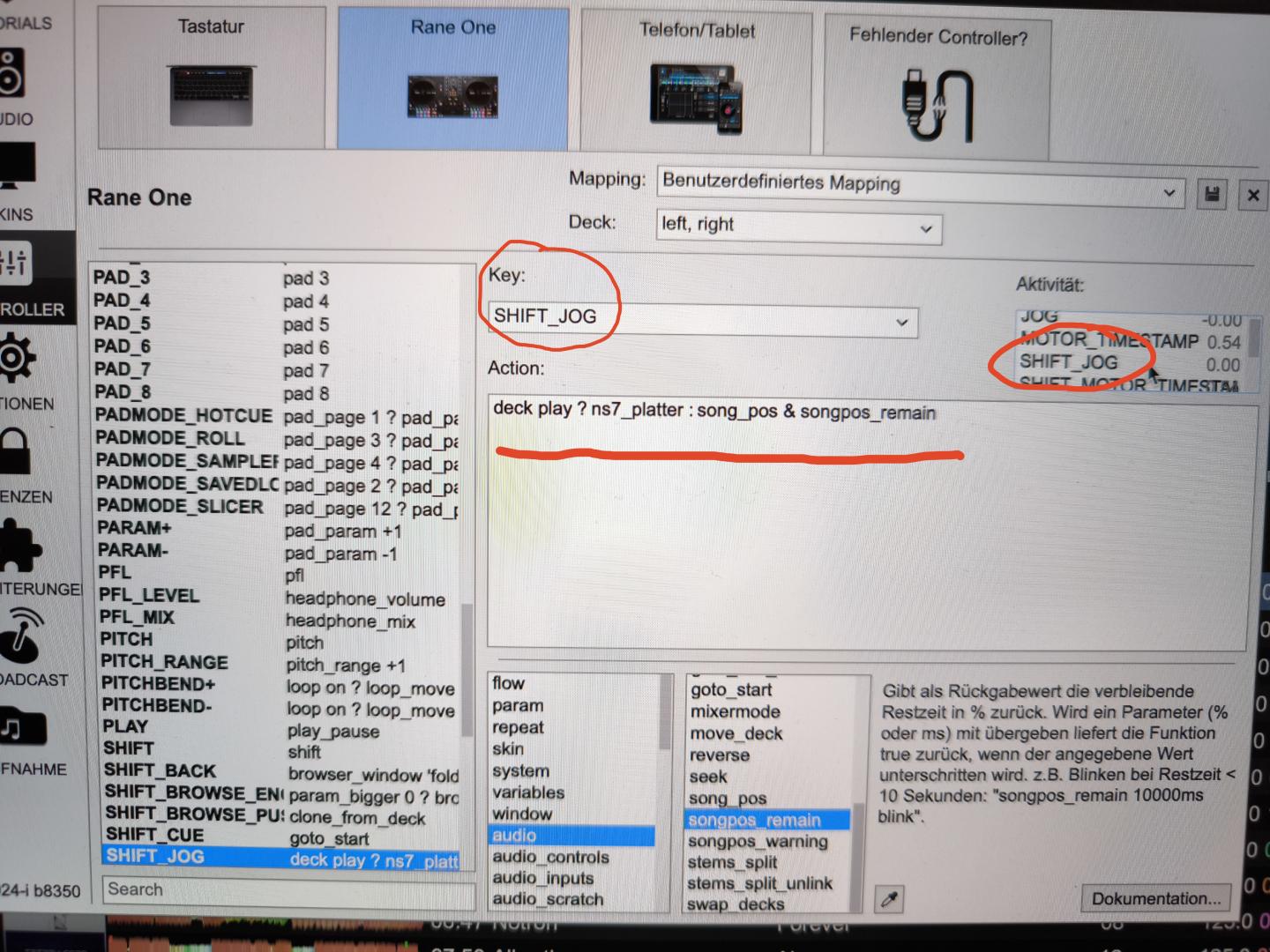
Task: Save mapping with the floppy disk icon
Action: 1212,194
